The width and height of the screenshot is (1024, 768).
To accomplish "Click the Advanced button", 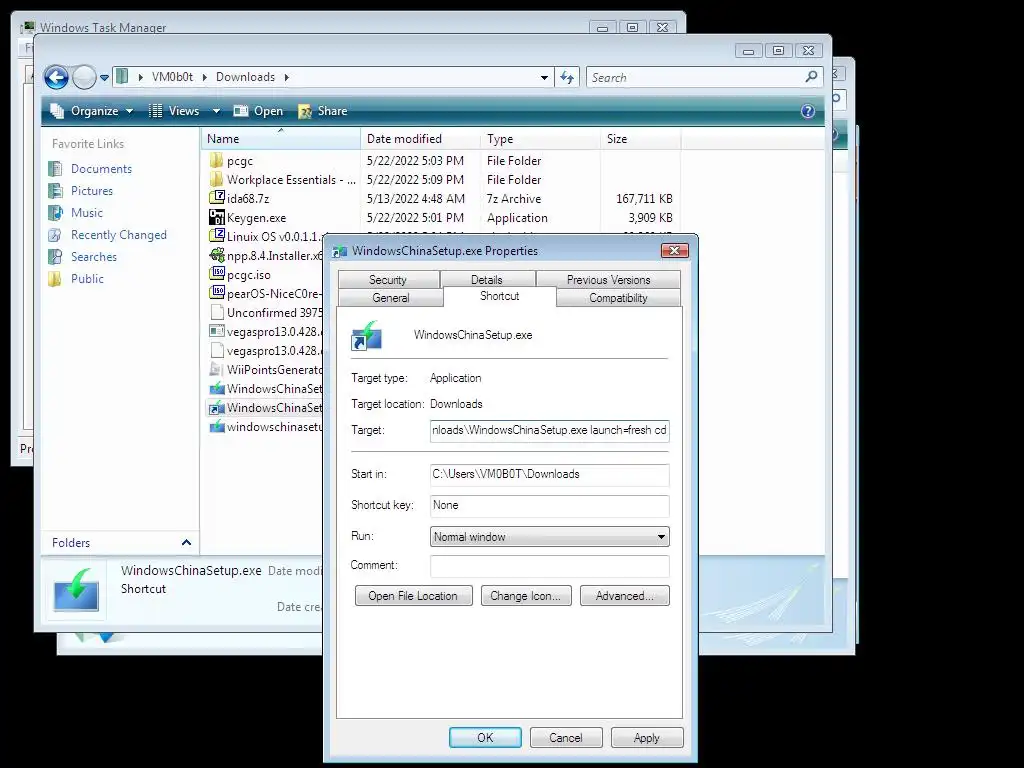I will click(x=625, y=596).
